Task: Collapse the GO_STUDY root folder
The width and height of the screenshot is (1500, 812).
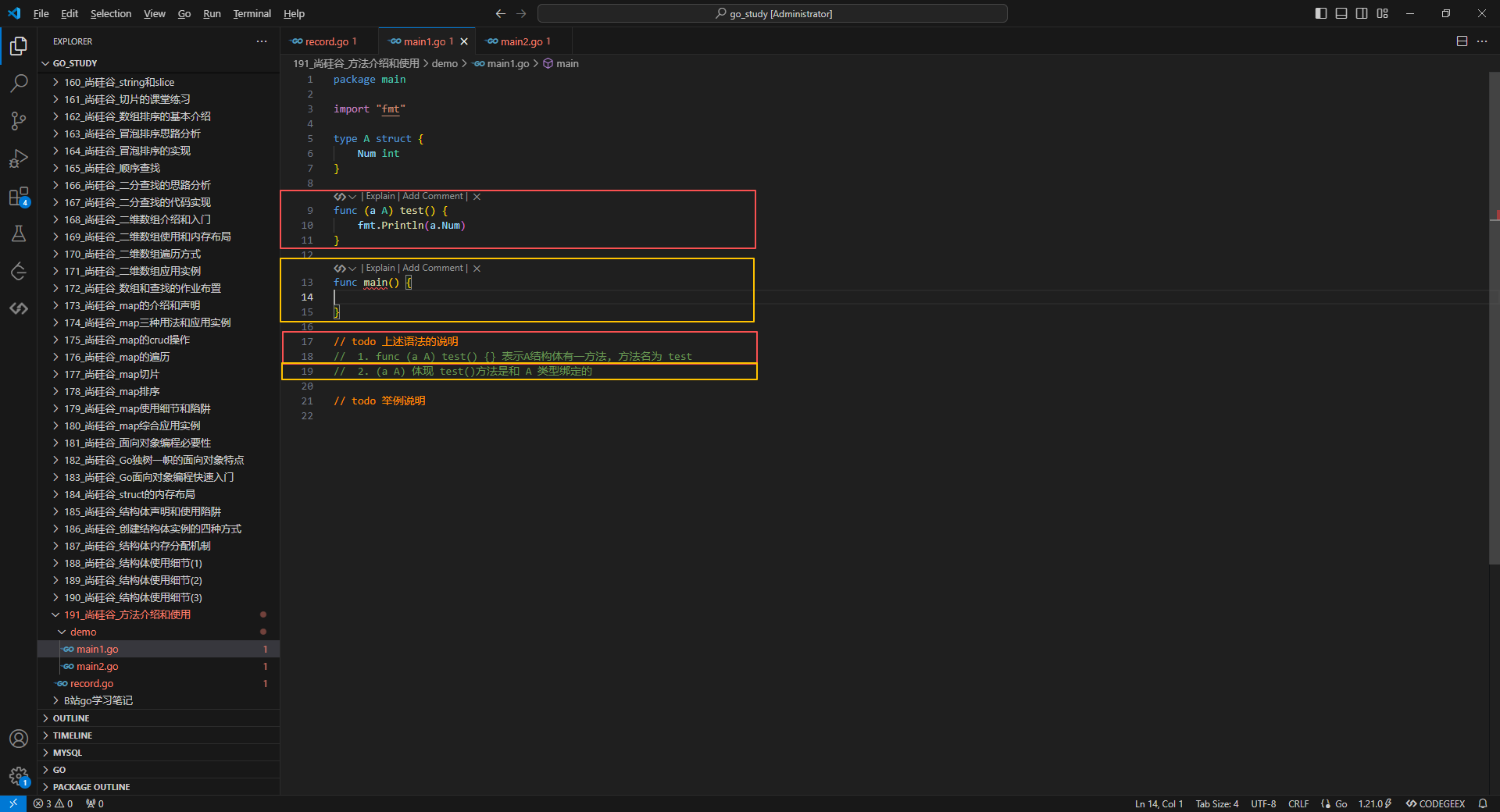Action: [159, 63]
